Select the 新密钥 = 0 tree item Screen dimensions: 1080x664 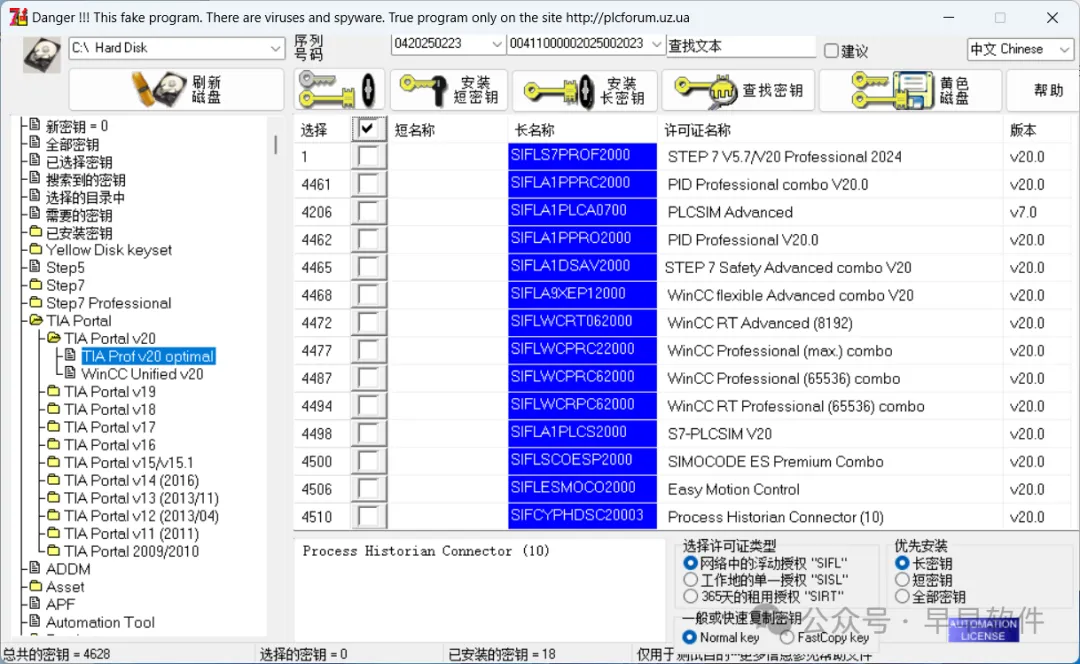tap(76, 126)
